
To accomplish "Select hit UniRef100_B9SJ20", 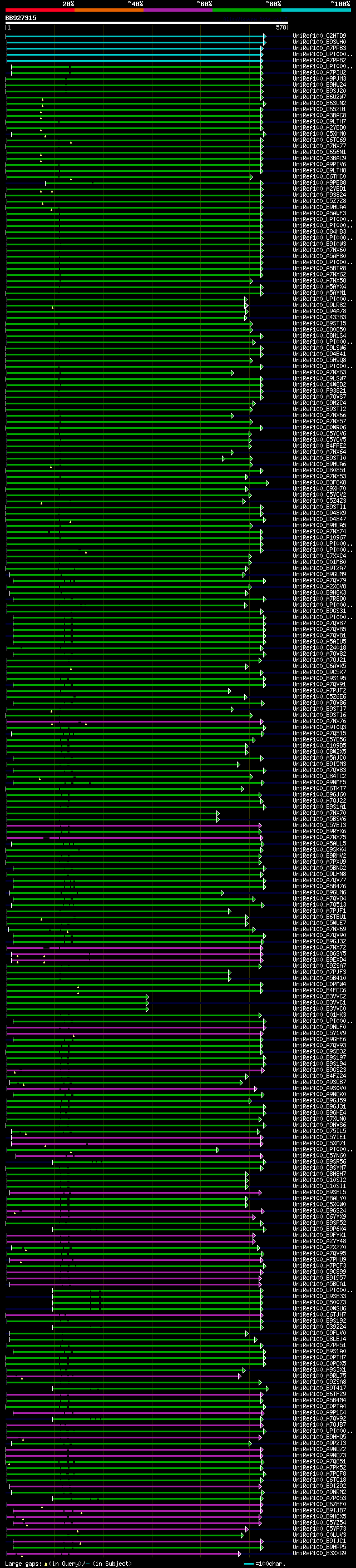I will (319, 91).
